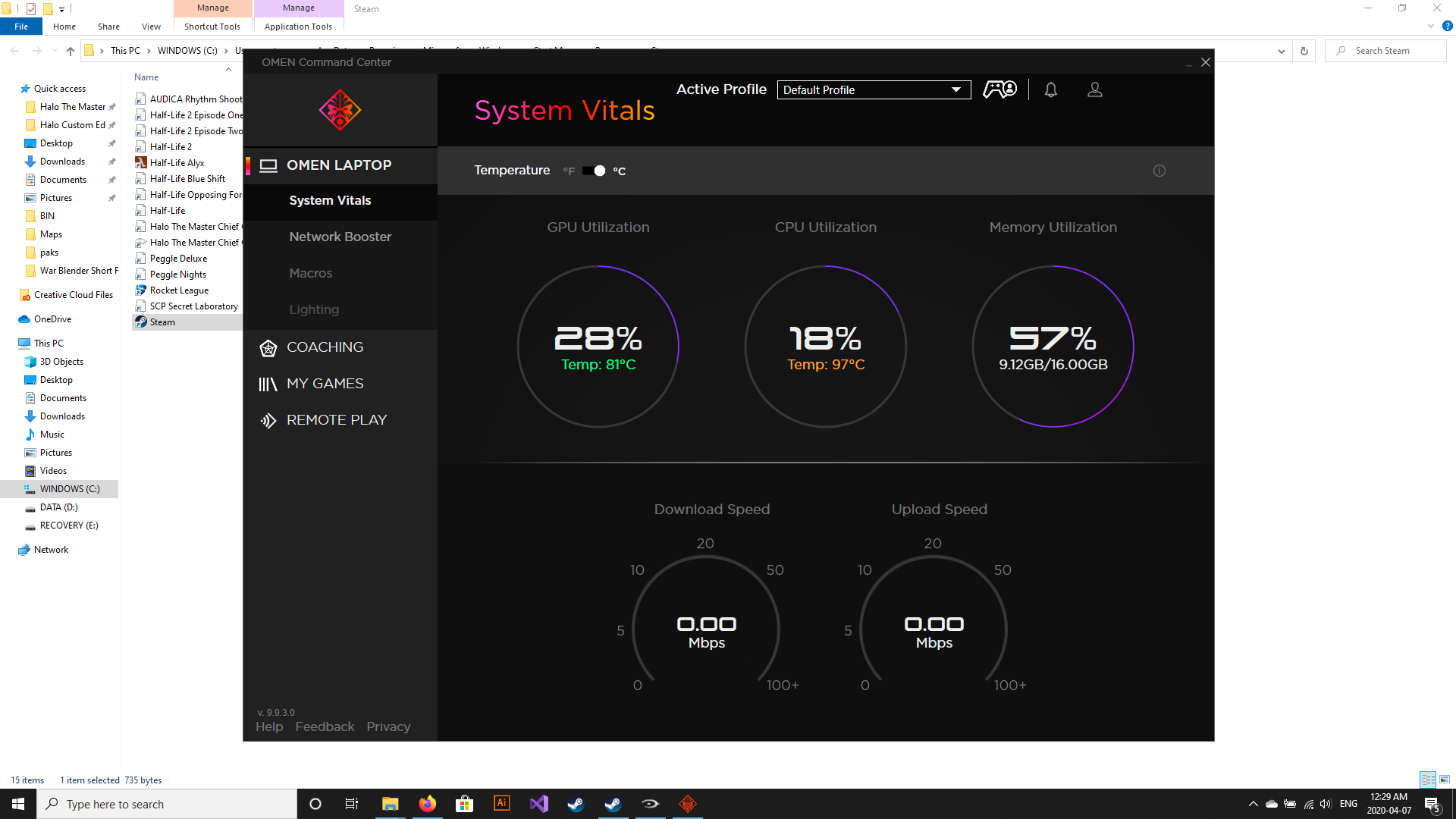Show hidden system tray icons
Image resolution: width=1456 pixels, height=819 pixels.
tap(1253, 804)
